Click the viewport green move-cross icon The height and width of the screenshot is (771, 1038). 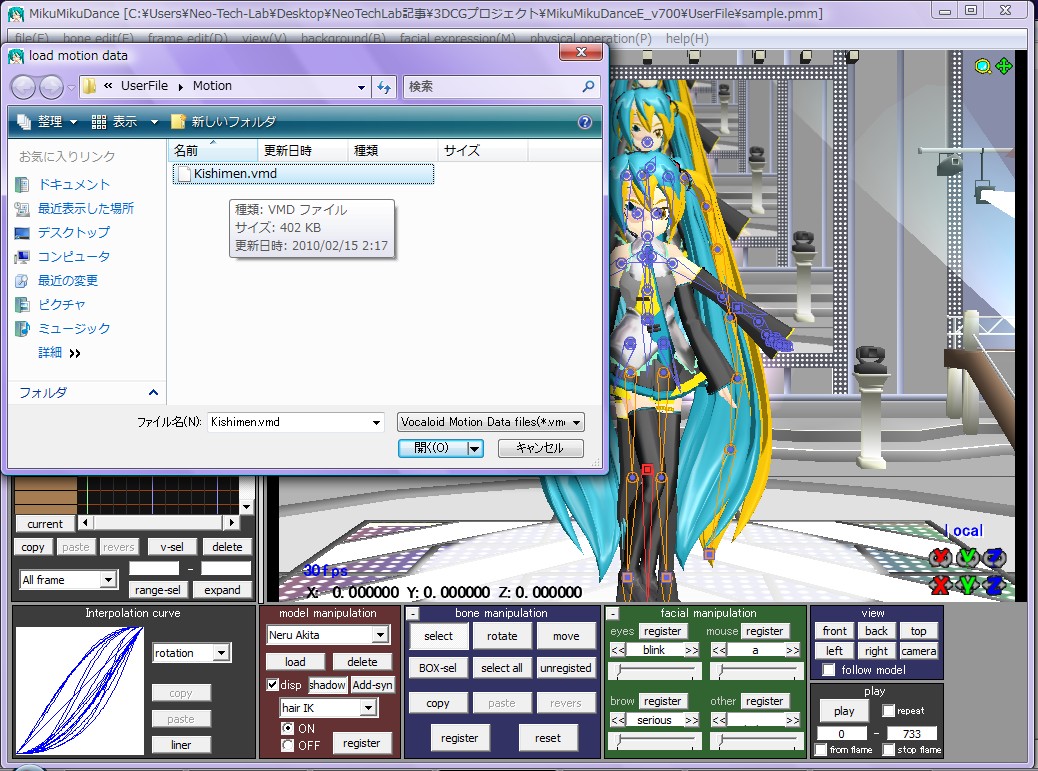point(1004,66)
